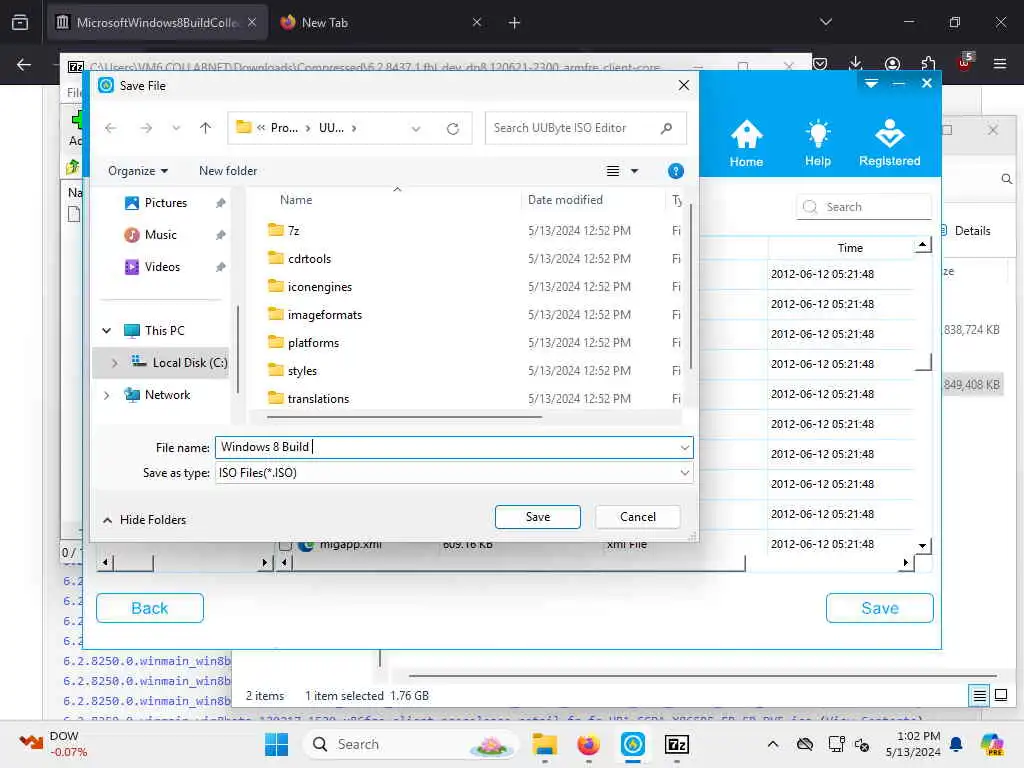Switch to MicrosoftWindows8BuildCollection tab
This screenshot has height=768, width=1024.
pyautogui.click(x=157, y=23)
